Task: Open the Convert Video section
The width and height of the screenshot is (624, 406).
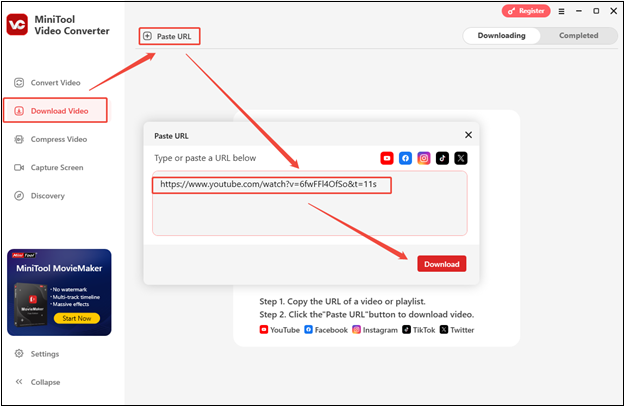Action: click(47, 83)
